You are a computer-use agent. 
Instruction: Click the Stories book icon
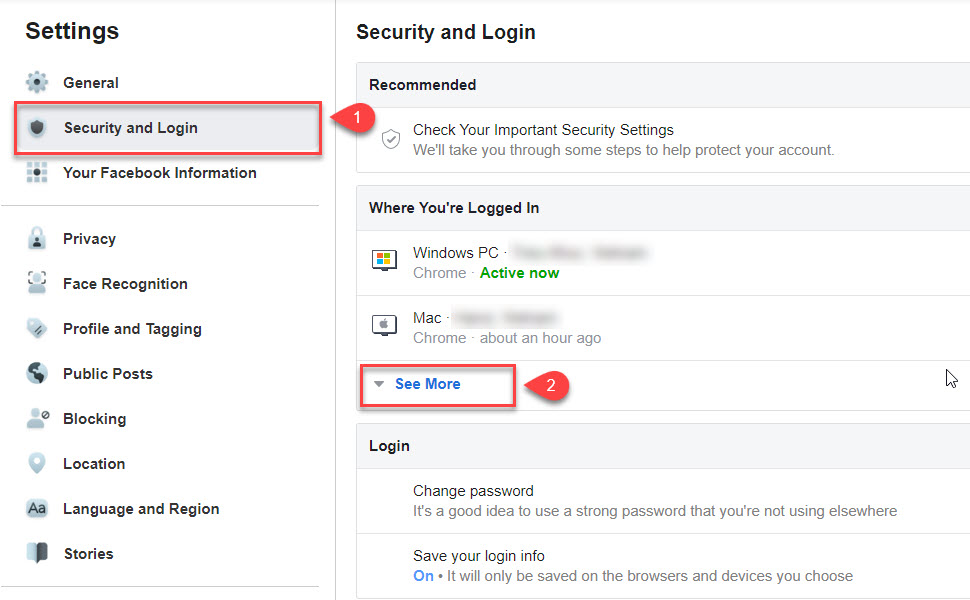38,553
